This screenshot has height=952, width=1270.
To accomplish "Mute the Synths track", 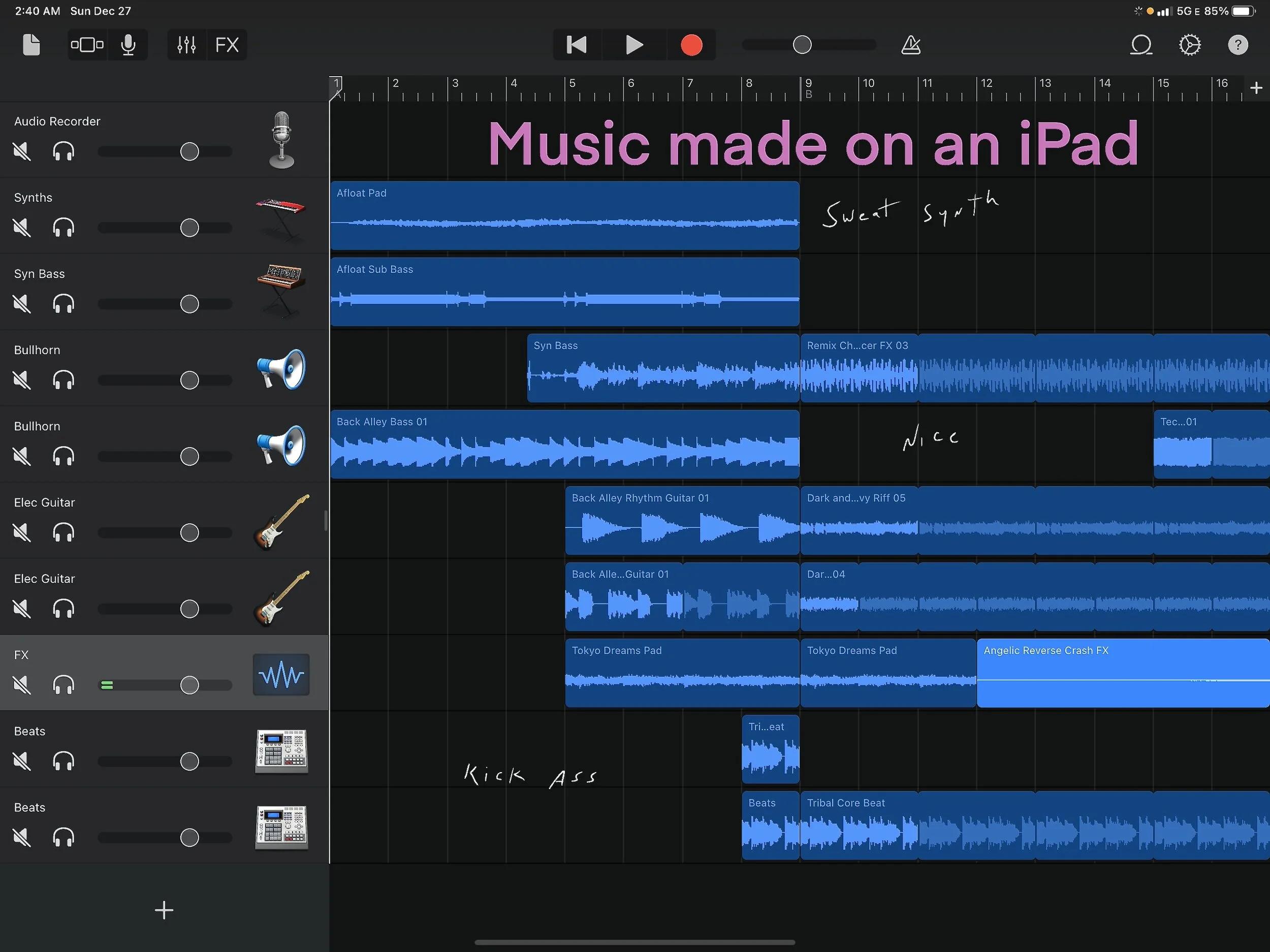I will click(22, 228).
